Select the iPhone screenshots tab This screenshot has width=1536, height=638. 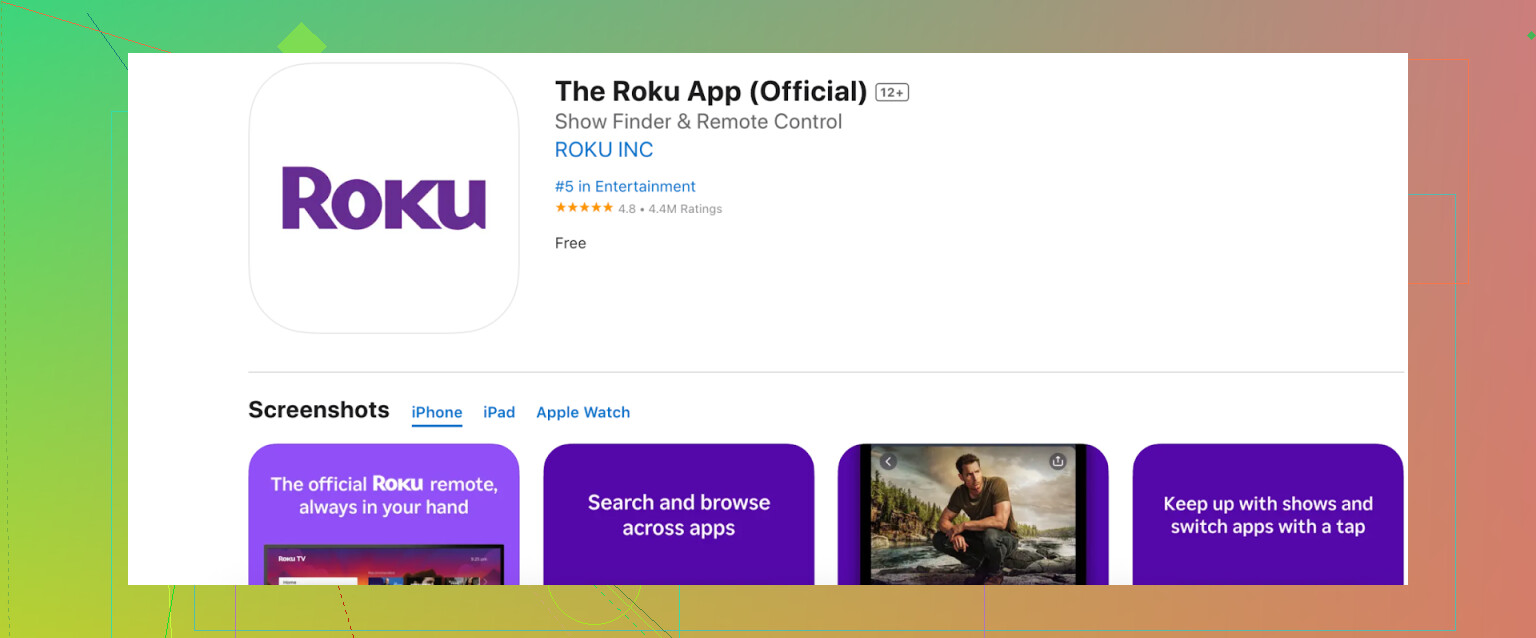pyautogui.click(x=437, y=412)
